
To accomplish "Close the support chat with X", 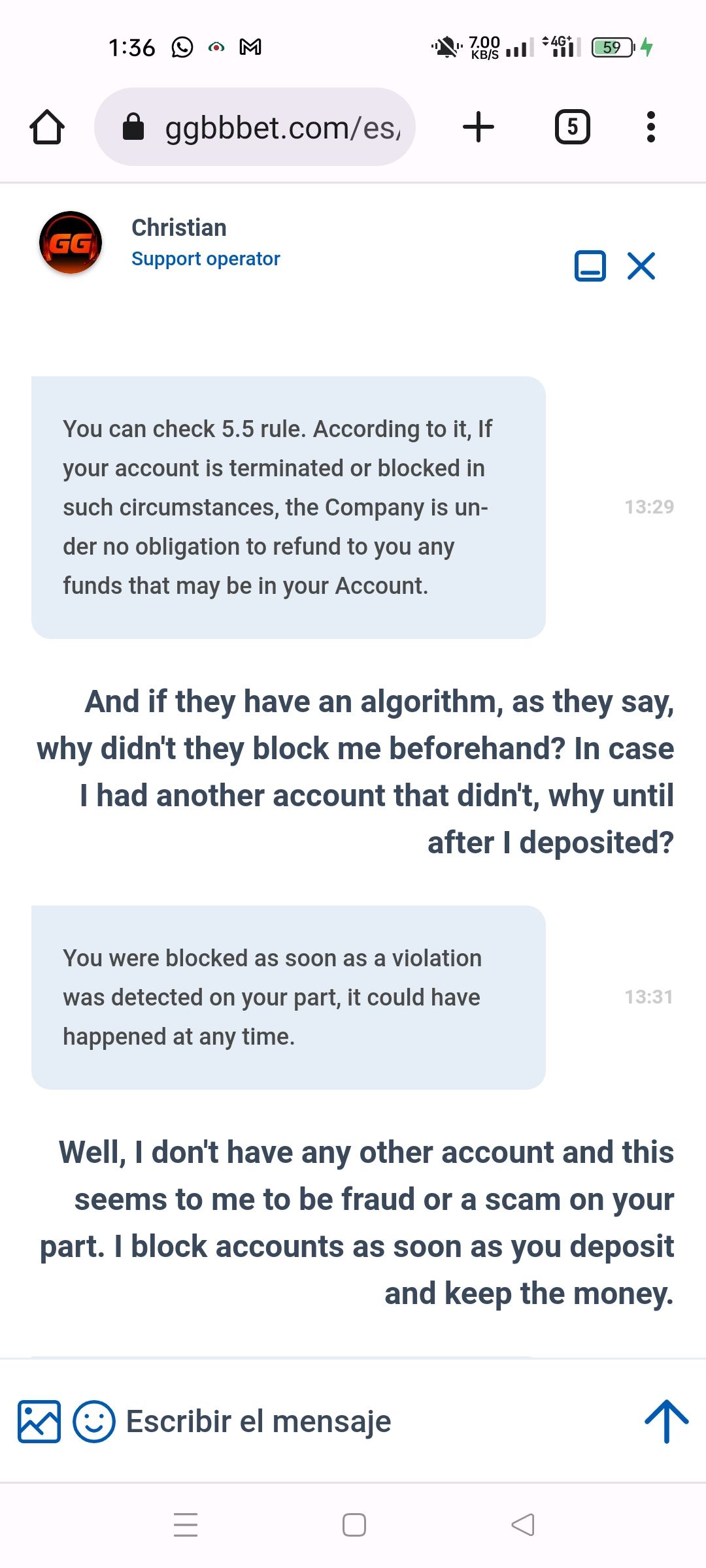I will coord(641,266).
